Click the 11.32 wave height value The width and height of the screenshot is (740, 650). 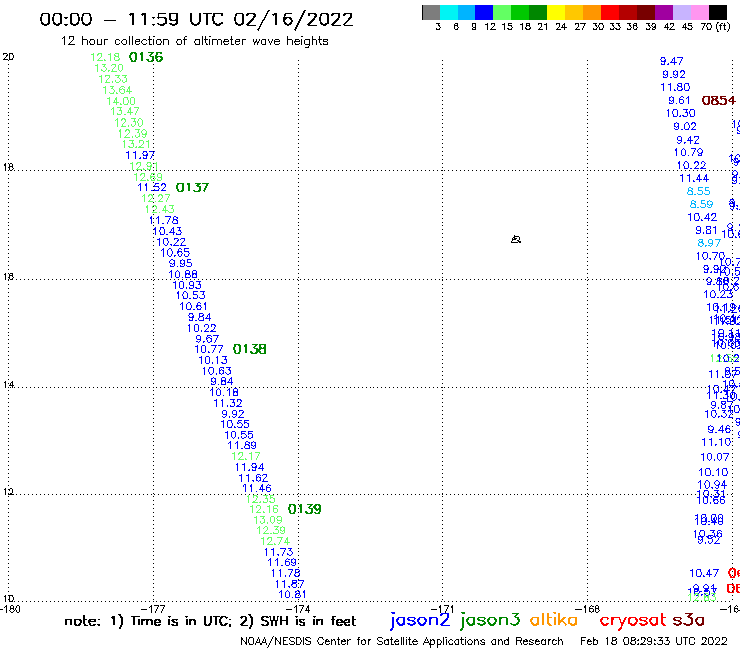pyautogui.click(x=228, y=404)
